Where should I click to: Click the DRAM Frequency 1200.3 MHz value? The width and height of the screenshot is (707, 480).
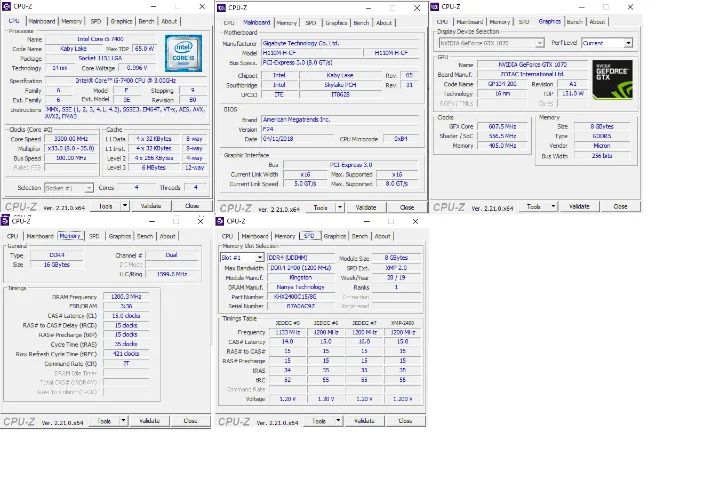click(126, 297)
